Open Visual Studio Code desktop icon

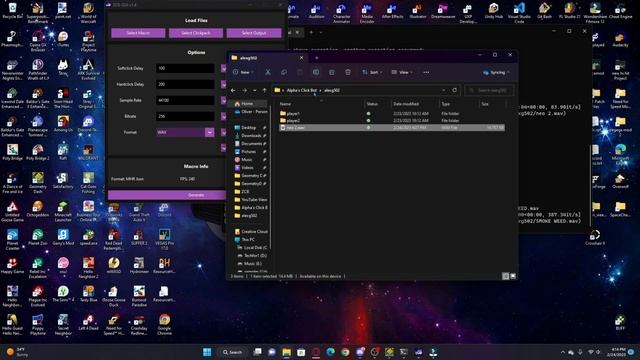click(519, 13)
